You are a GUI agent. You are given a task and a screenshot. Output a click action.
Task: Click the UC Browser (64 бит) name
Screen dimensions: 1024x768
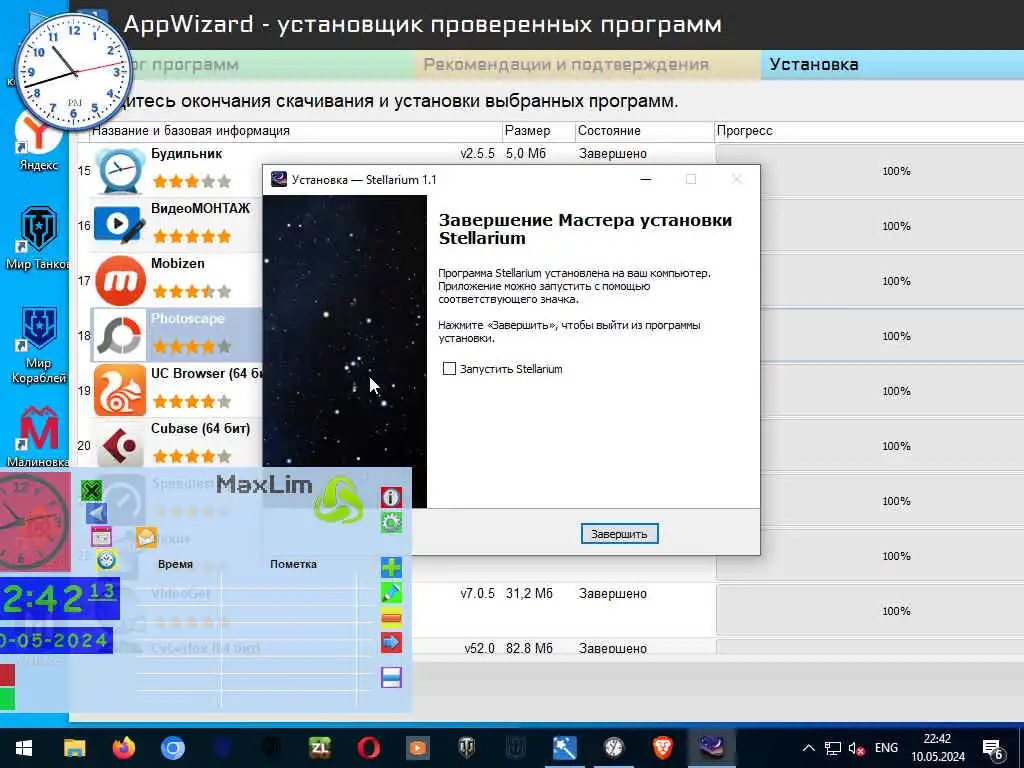pos(206,373)
